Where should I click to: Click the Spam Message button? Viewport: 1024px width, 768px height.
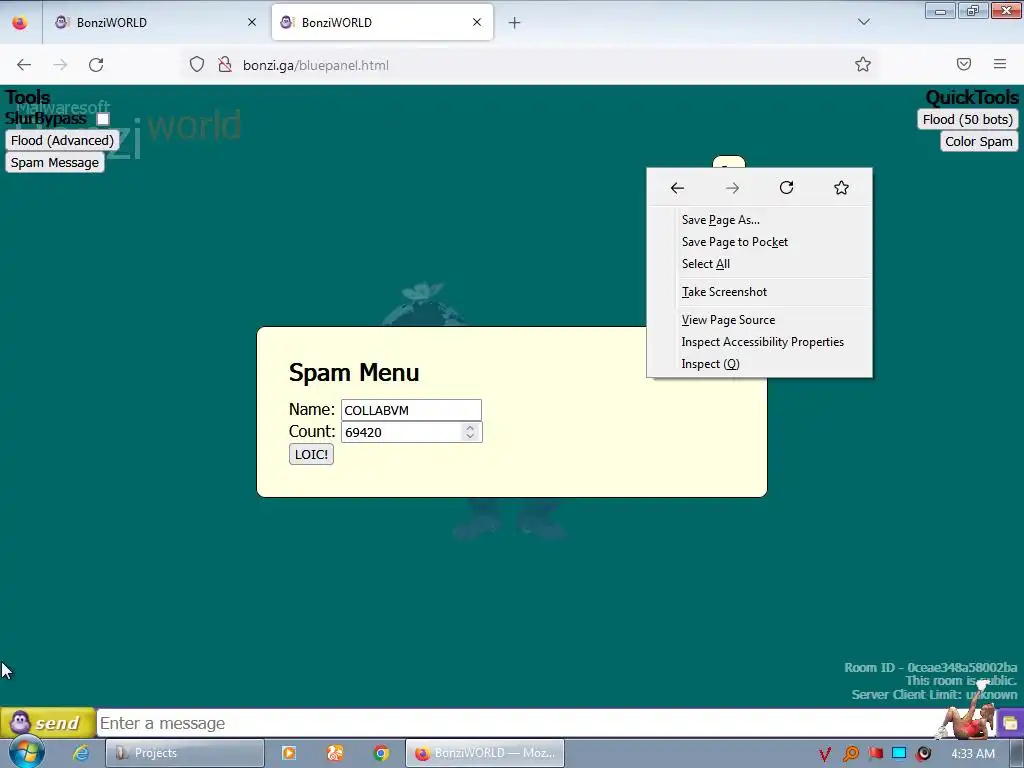[x=55, y=163]
